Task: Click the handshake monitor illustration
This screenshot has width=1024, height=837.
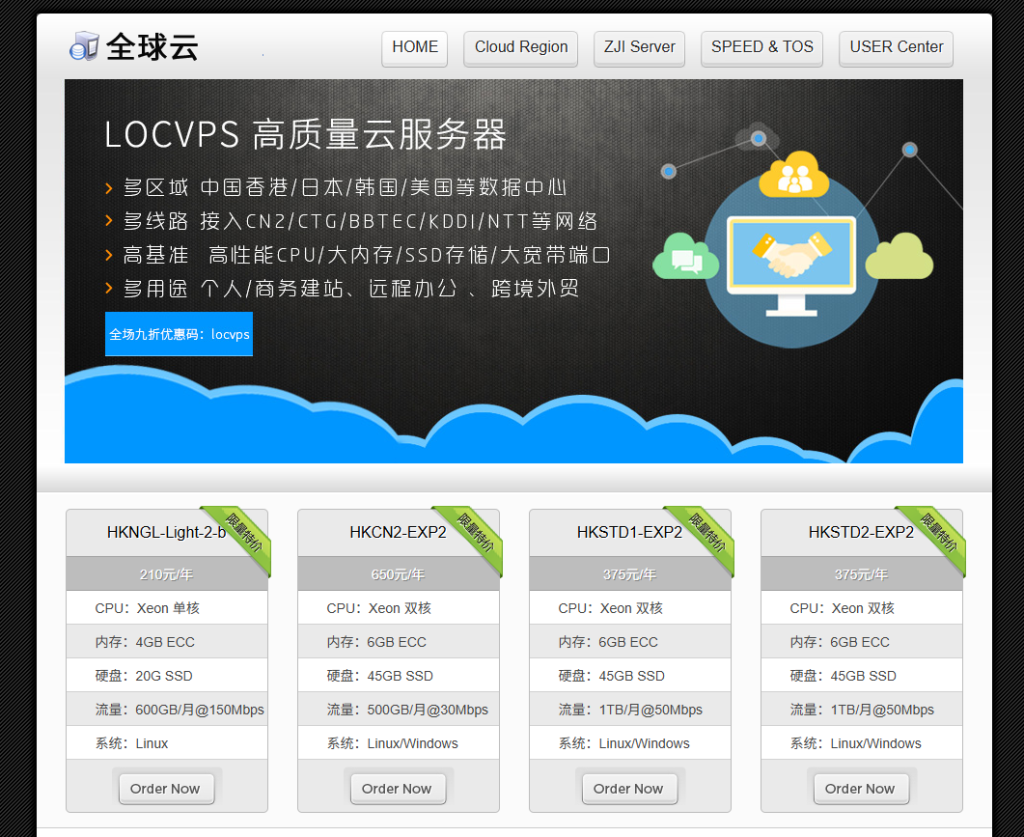Action: [x=791, y=260]
